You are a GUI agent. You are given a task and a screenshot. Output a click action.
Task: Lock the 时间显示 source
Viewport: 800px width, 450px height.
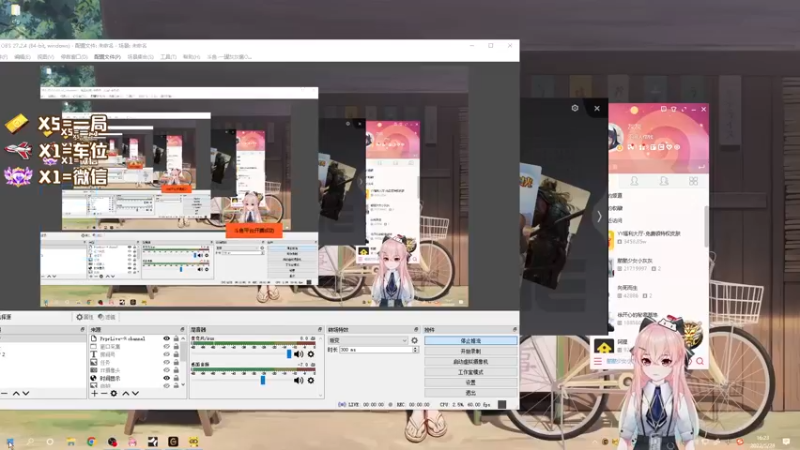[x=176, y=378]
